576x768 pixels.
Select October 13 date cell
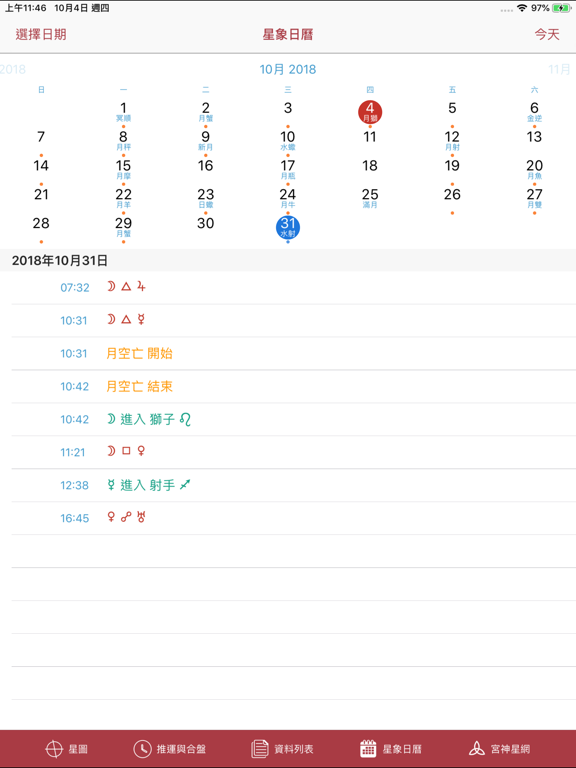click(534, 137)
